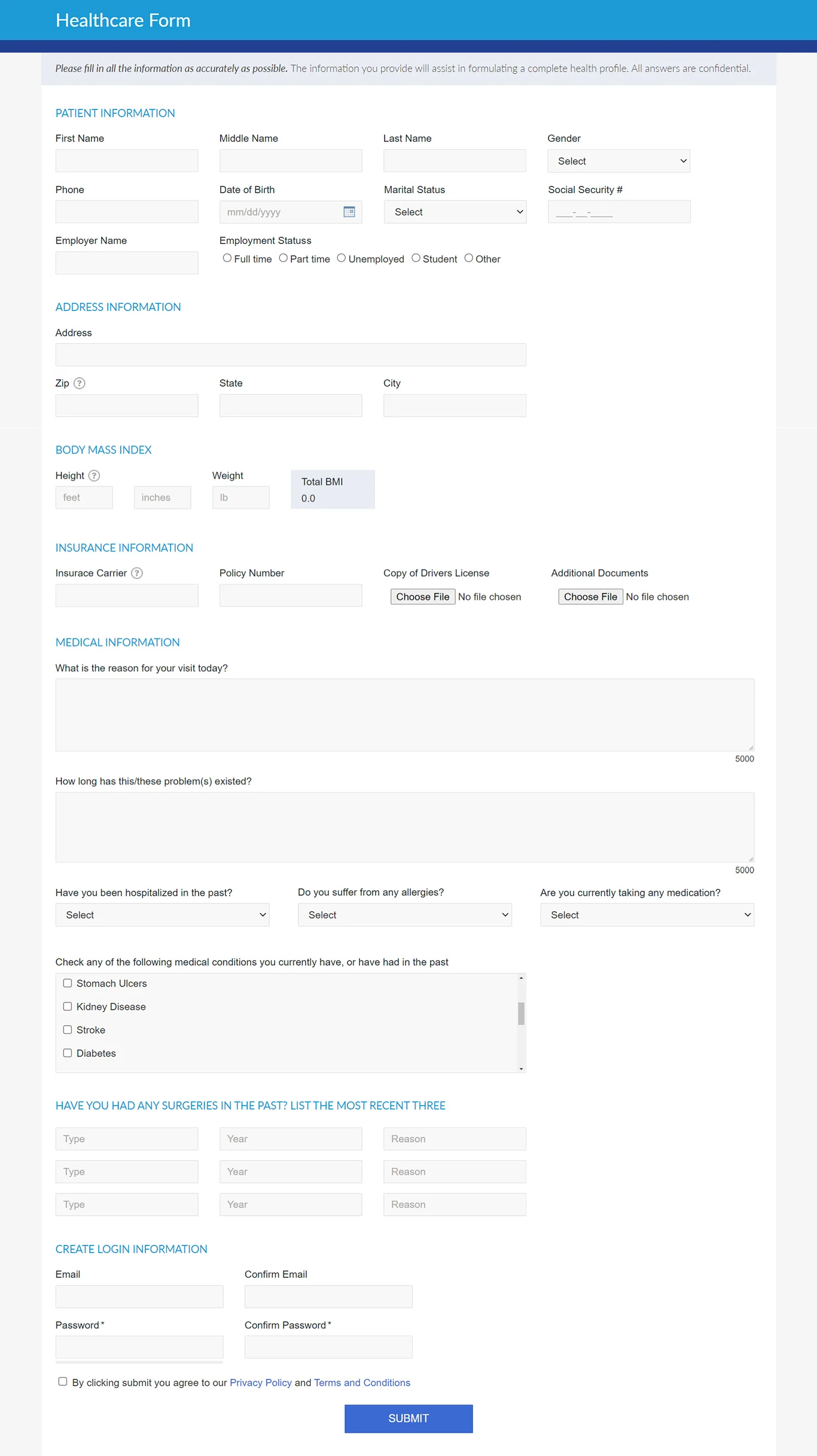Open the currently taking medication dropdown
The image size is (817, 1456).
[x=647, y=915]
